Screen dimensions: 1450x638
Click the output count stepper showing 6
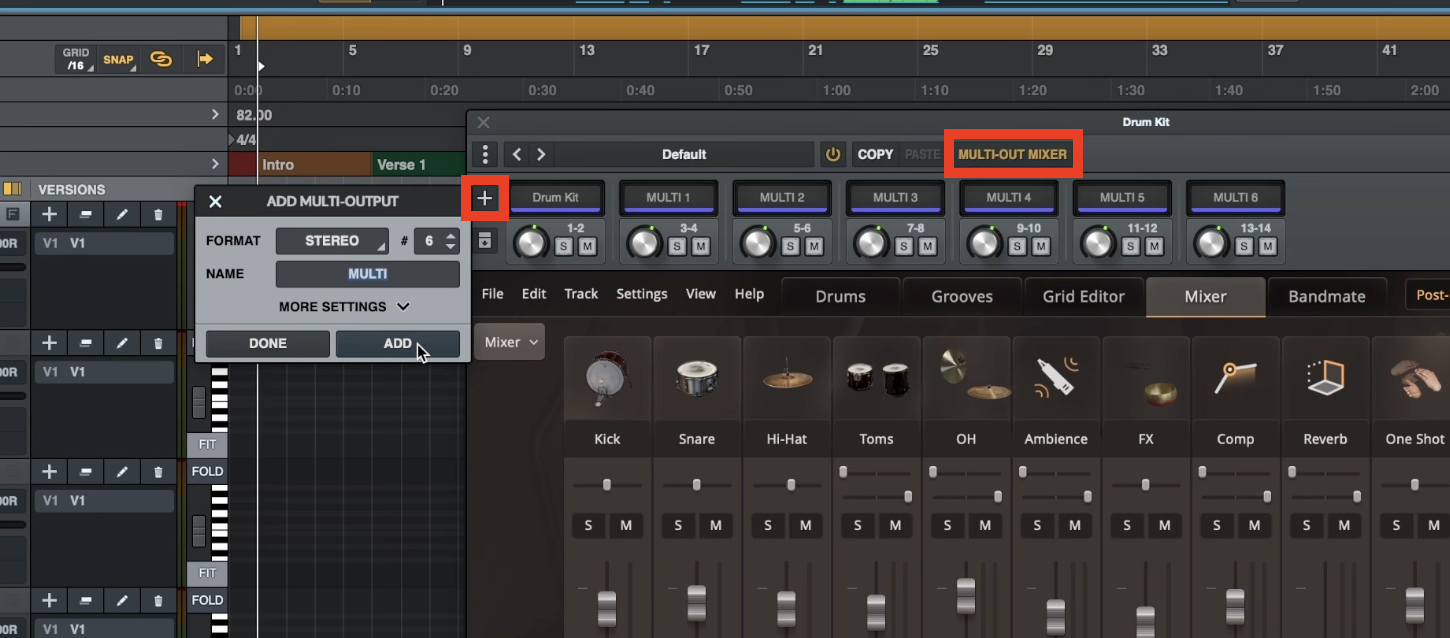tap(451, 241)
